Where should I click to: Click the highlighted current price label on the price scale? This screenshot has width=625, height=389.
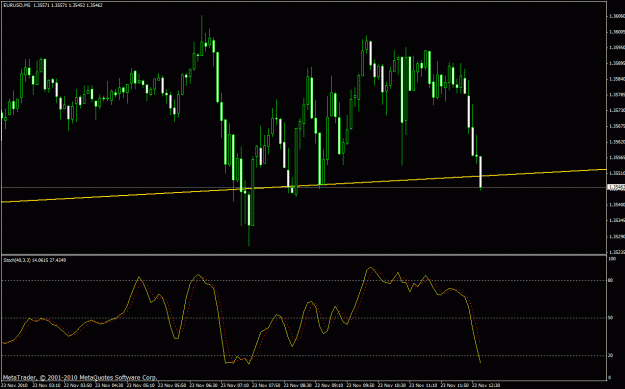(616, 187)
